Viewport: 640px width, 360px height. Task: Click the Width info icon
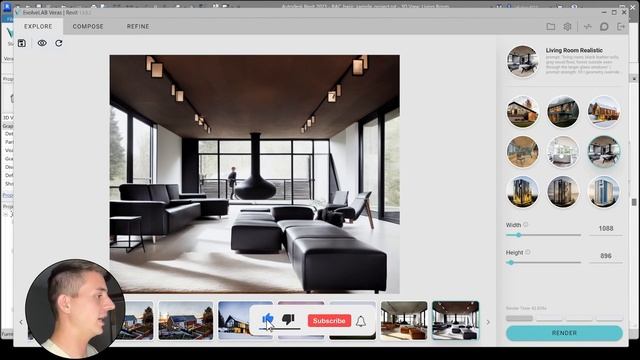point(526,224)
